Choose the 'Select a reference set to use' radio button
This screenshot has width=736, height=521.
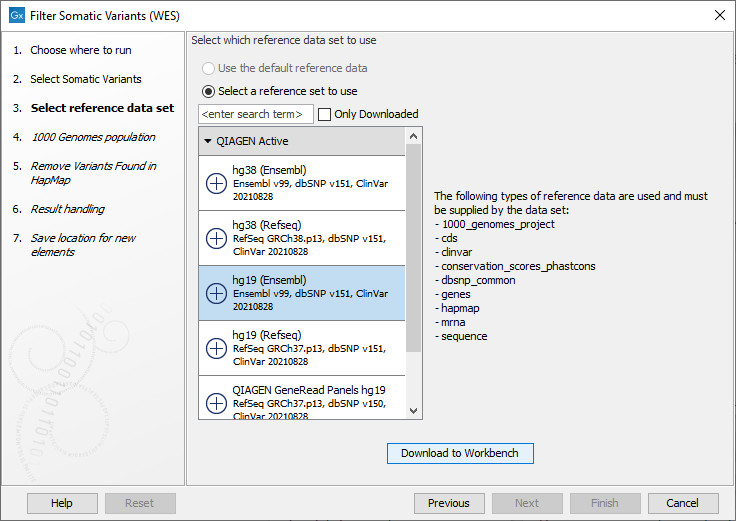click(x=208, y=91)
